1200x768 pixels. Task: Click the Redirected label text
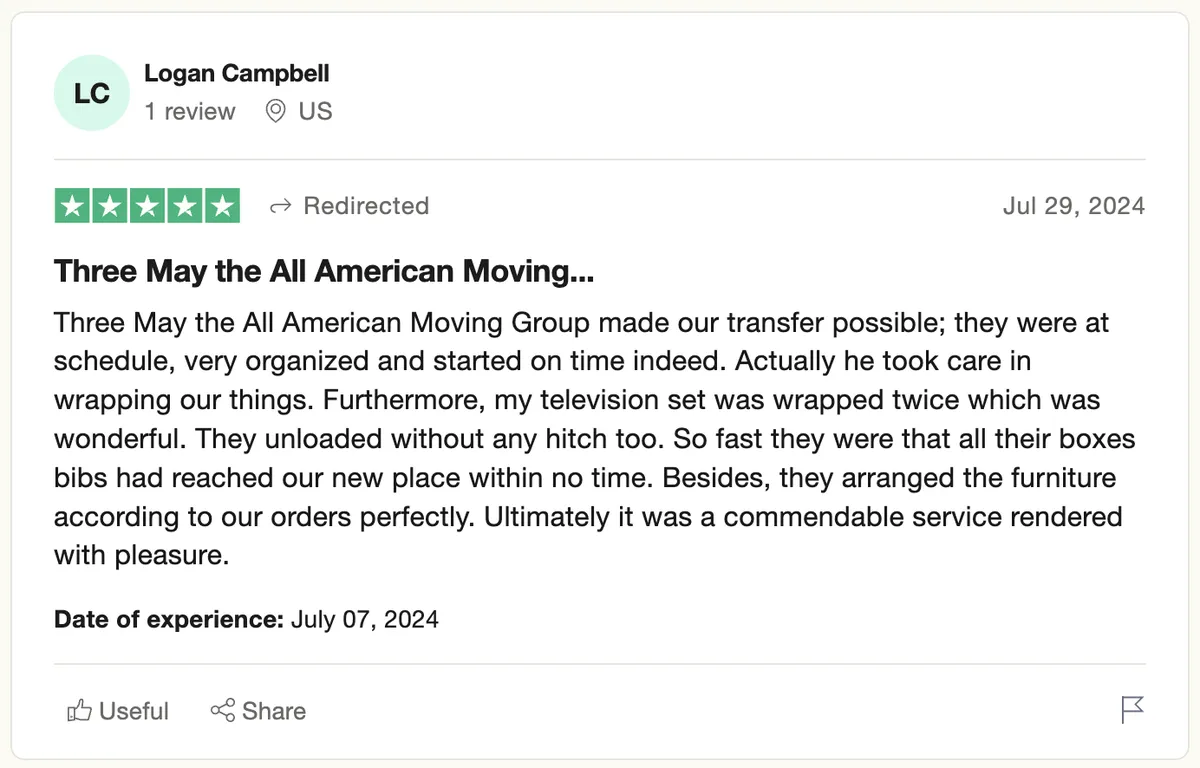pos(366,206)
